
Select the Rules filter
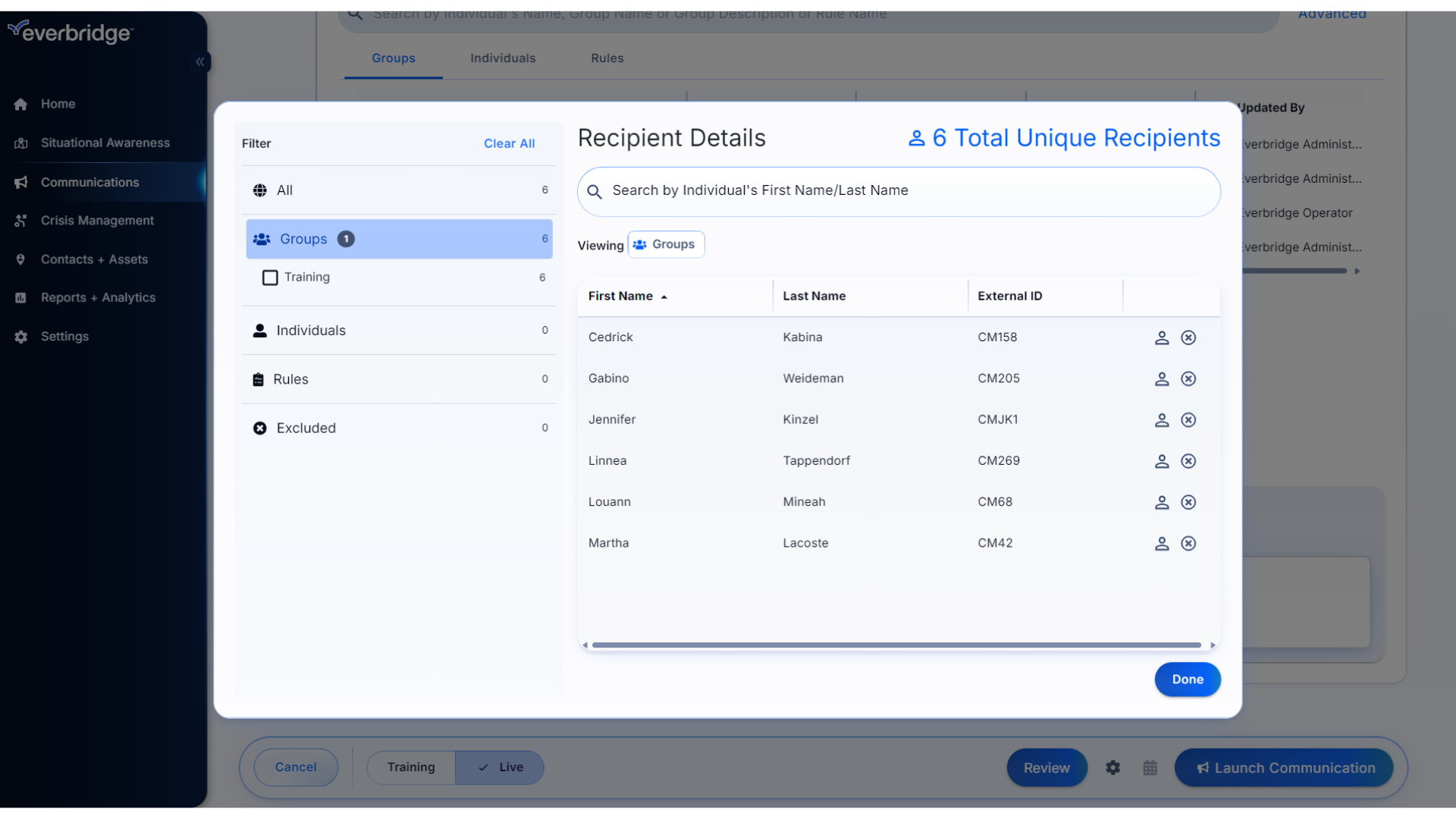tap(399, 378)
